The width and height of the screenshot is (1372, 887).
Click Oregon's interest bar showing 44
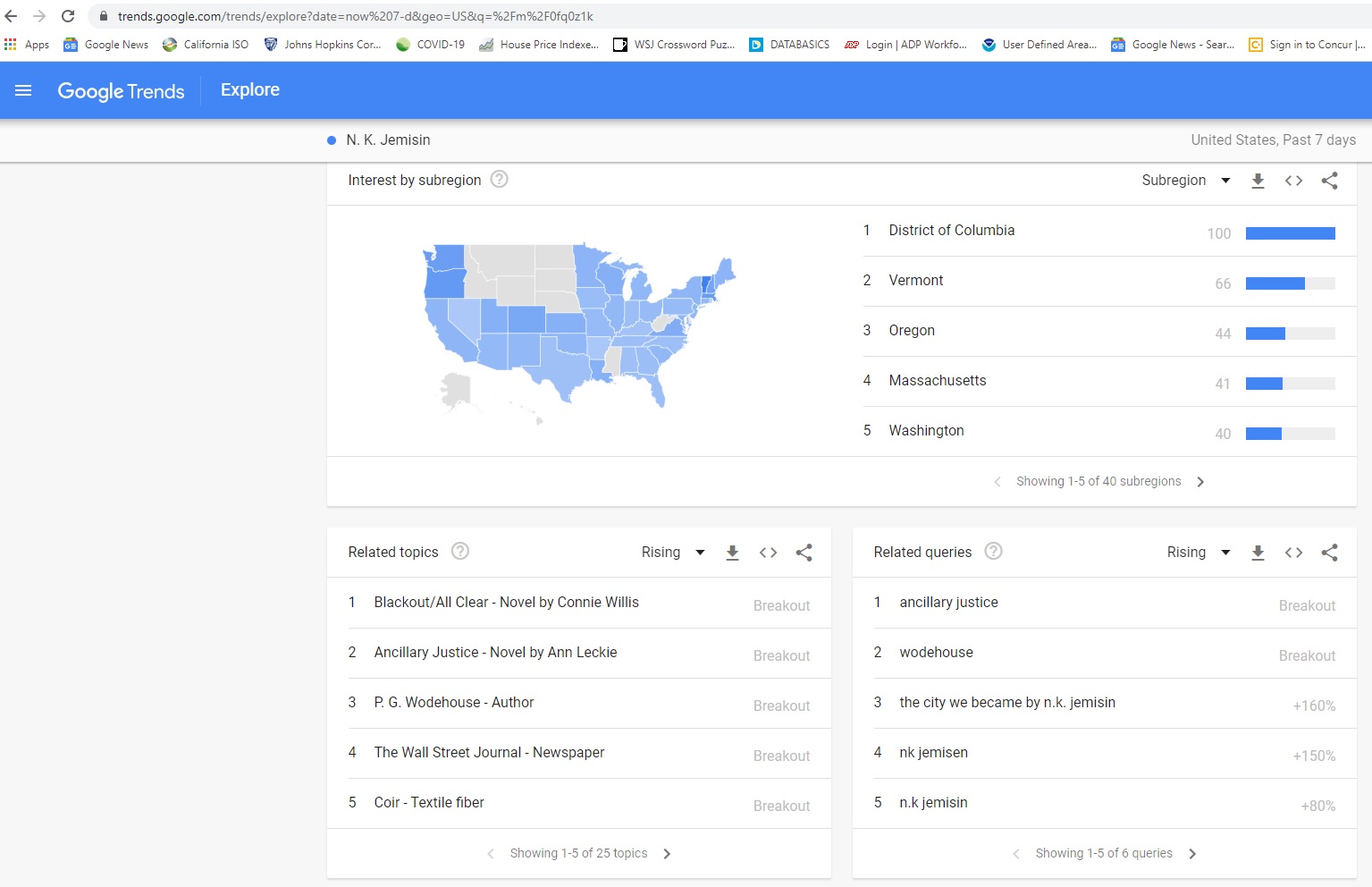[1291, 334]
